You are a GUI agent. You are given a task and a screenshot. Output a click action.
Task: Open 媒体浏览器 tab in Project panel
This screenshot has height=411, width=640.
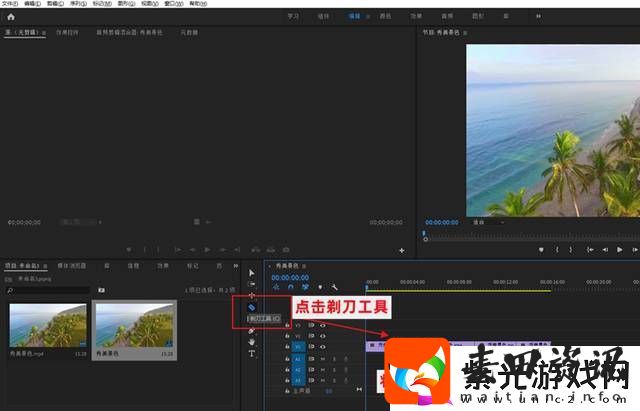coord(71,266)
